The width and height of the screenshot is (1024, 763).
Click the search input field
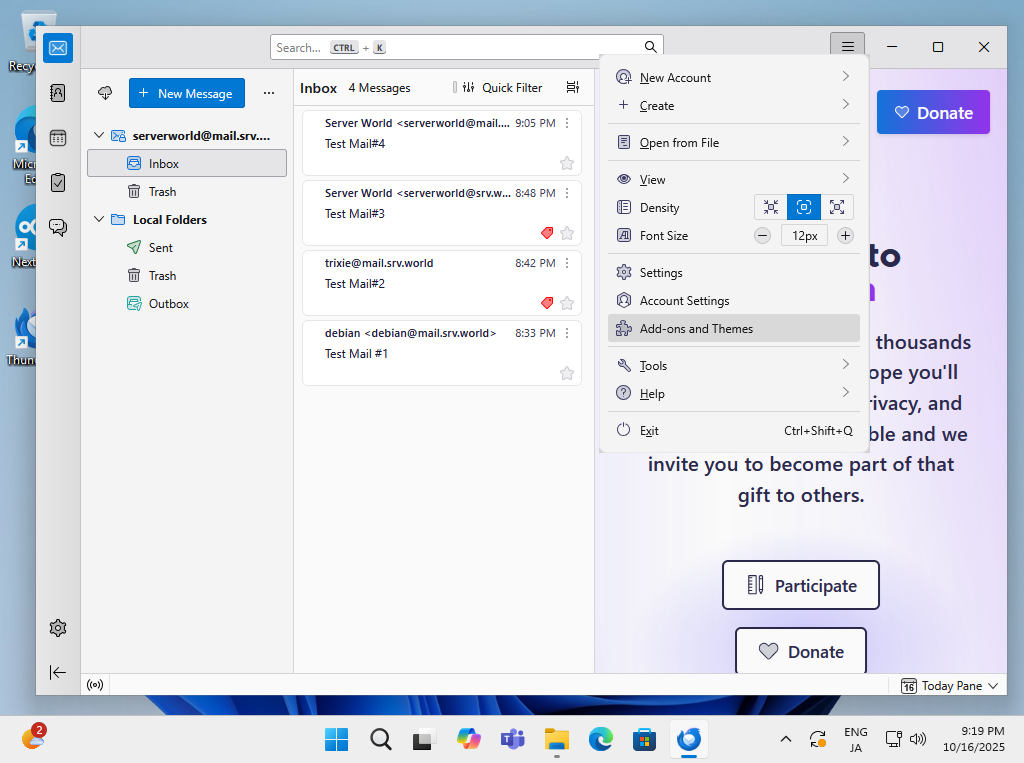pos(455,47)
